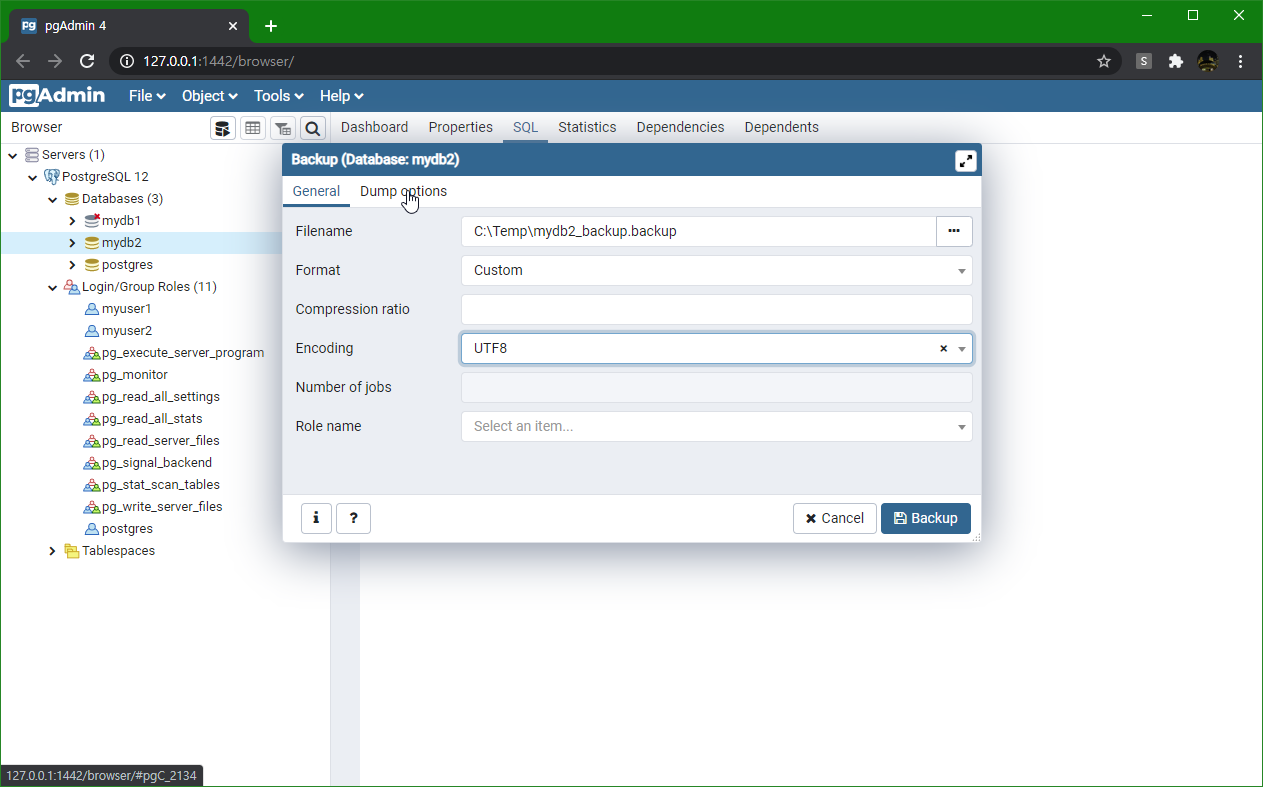
Task: Click the myuser1 role icon
Action: pyautogui.click(x=92, y=309)
